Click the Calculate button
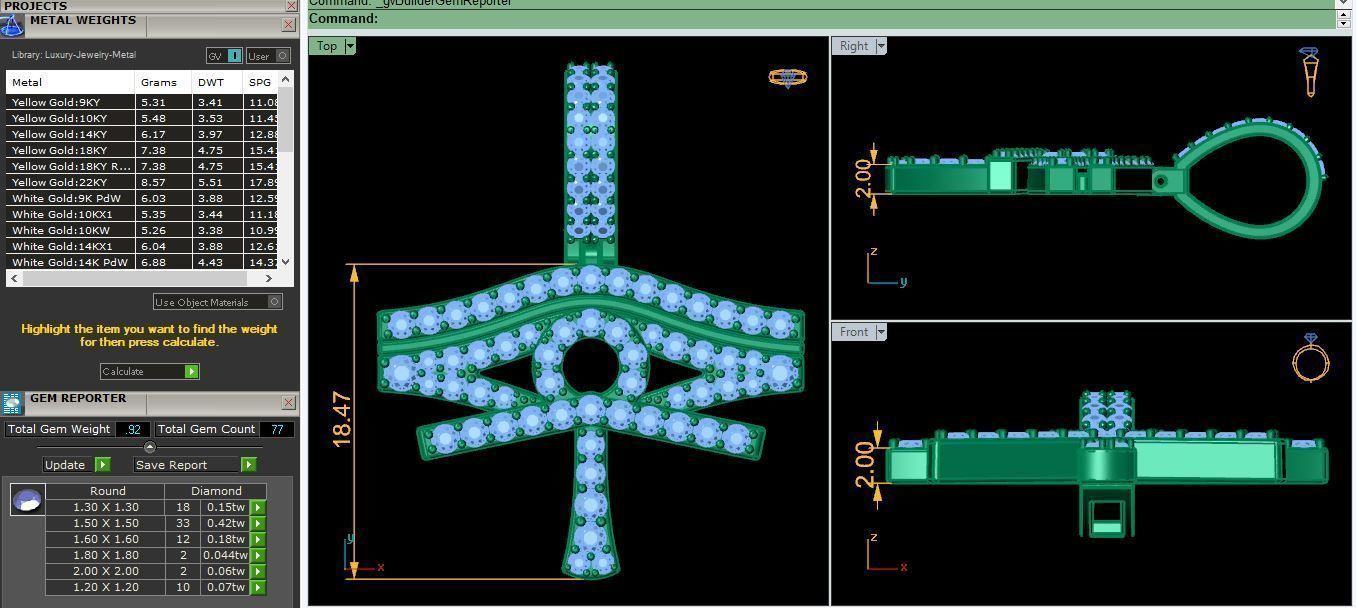The height and width of the screenshot is (608, 1357). point(150,371)
